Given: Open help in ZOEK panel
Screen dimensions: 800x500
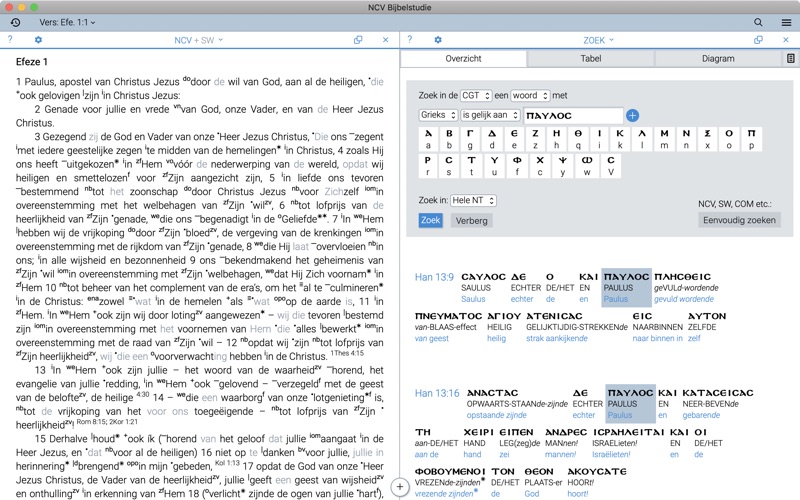Looking at the screenshot, I should pyautogui.click(x=410, y=40).
